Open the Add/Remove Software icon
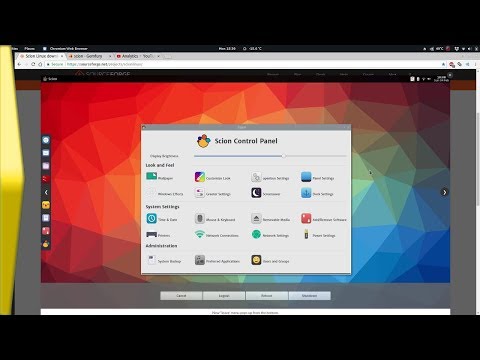Screen dimensions: 480x360 (x=306, y=219)
